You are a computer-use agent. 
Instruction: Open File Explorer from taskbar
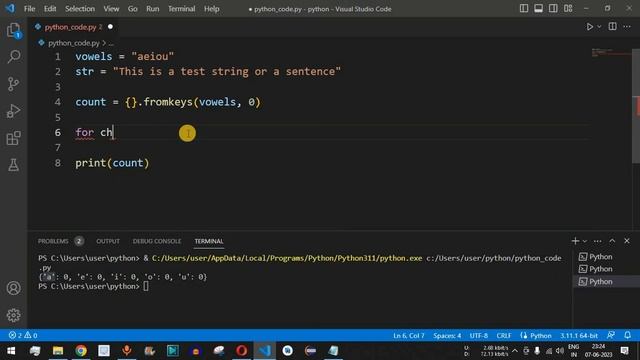58,351
